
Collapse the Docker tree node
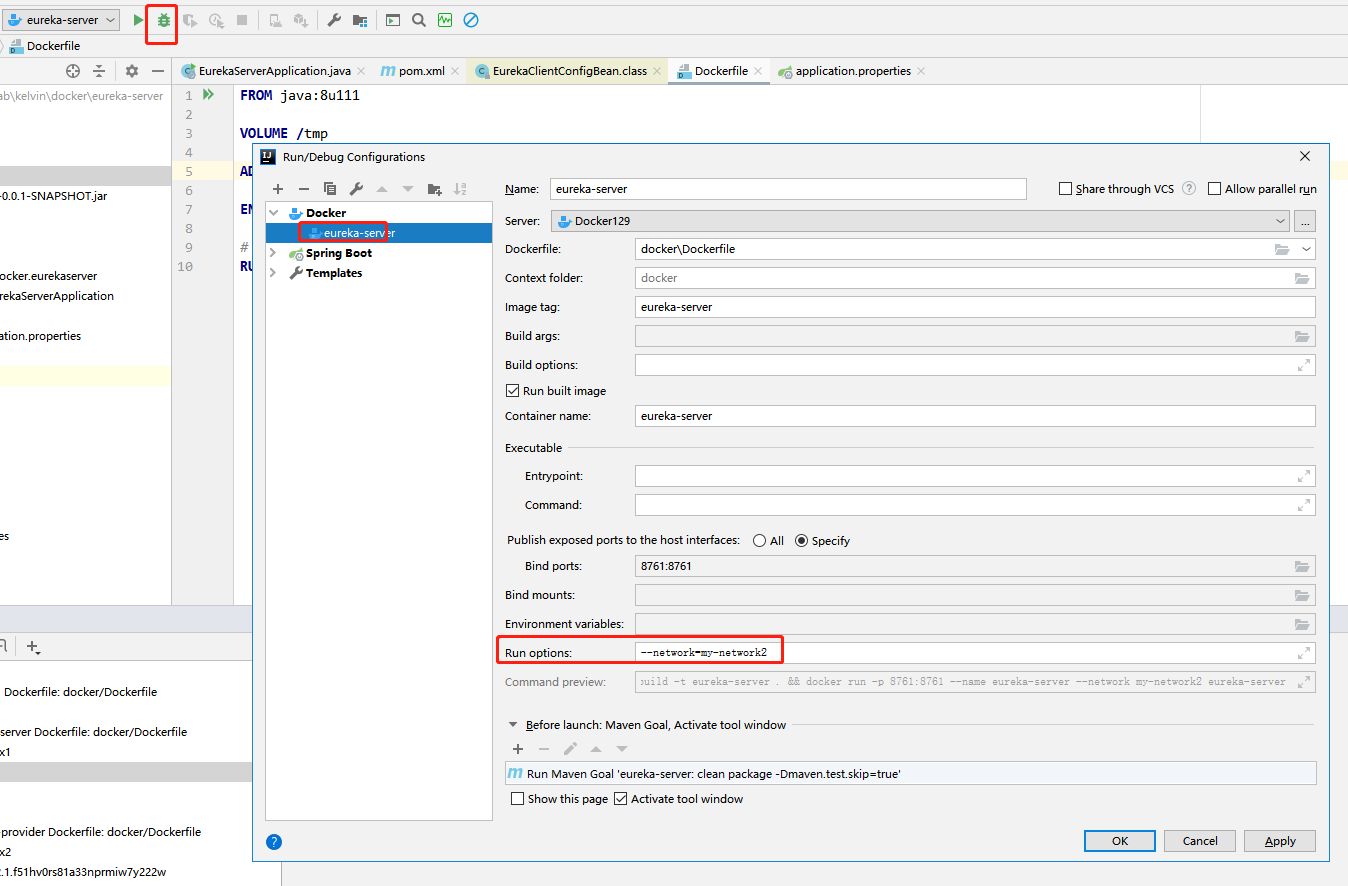tap(274, 213)
